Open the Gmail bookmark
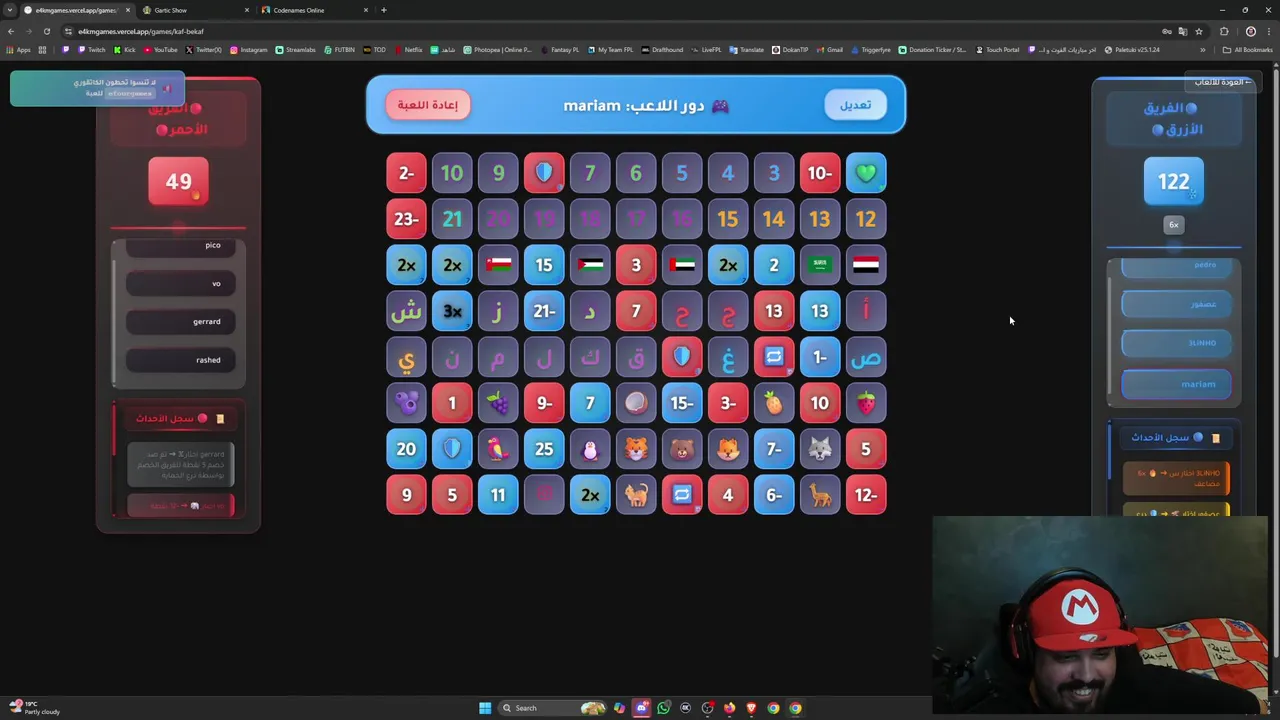 point(830,49)
